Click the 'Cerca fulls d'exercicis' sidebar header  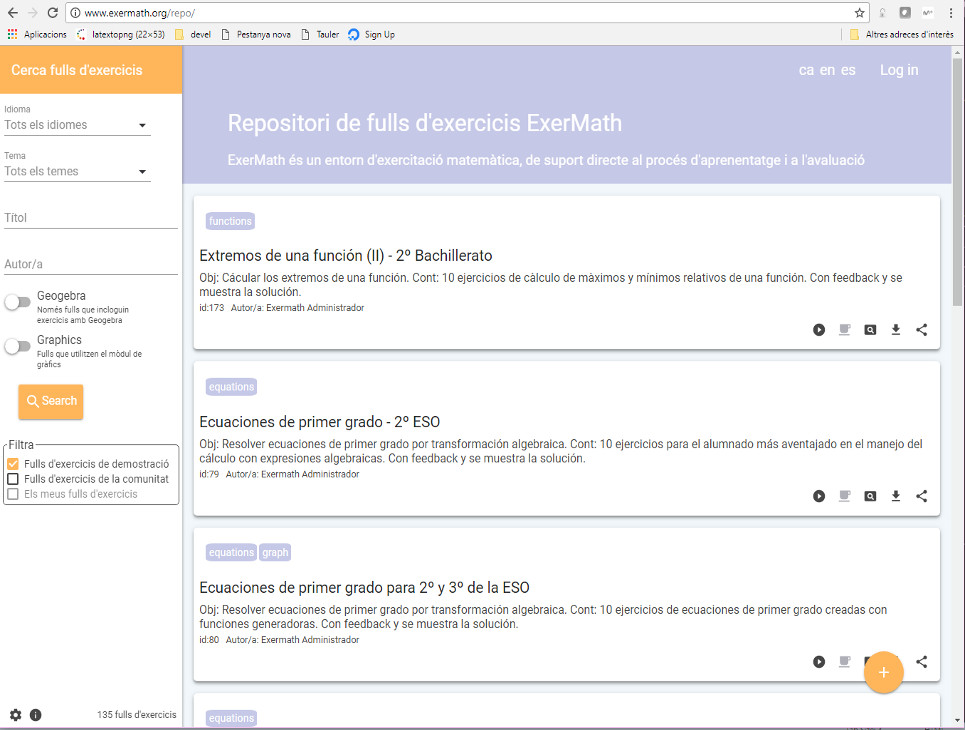(91, 70)
